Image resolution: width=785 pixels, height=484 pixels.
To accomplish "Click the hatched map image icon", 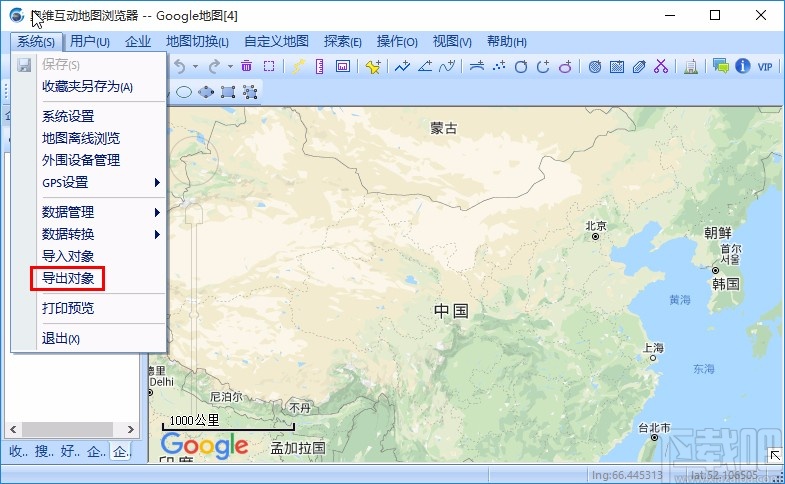I will tap(617, 66).
